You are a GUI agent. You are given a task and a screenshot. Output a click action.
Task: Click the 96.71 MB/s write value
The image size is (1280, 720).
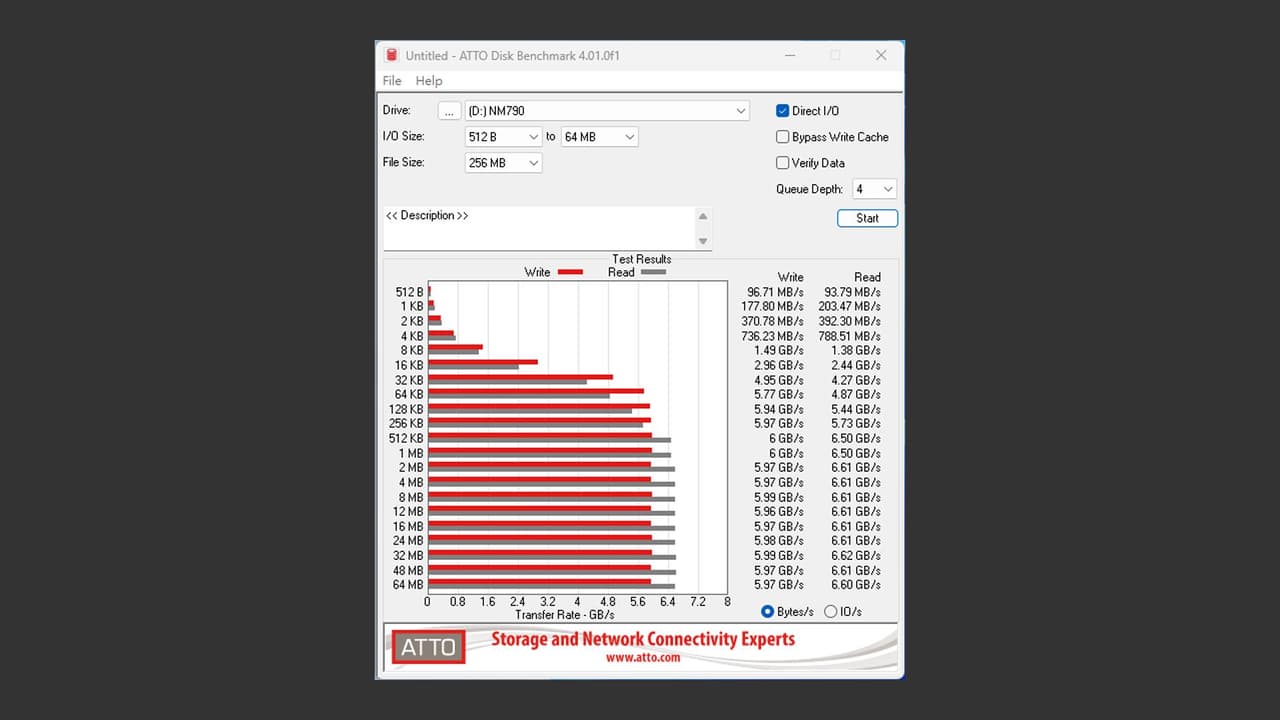[775, 292]
